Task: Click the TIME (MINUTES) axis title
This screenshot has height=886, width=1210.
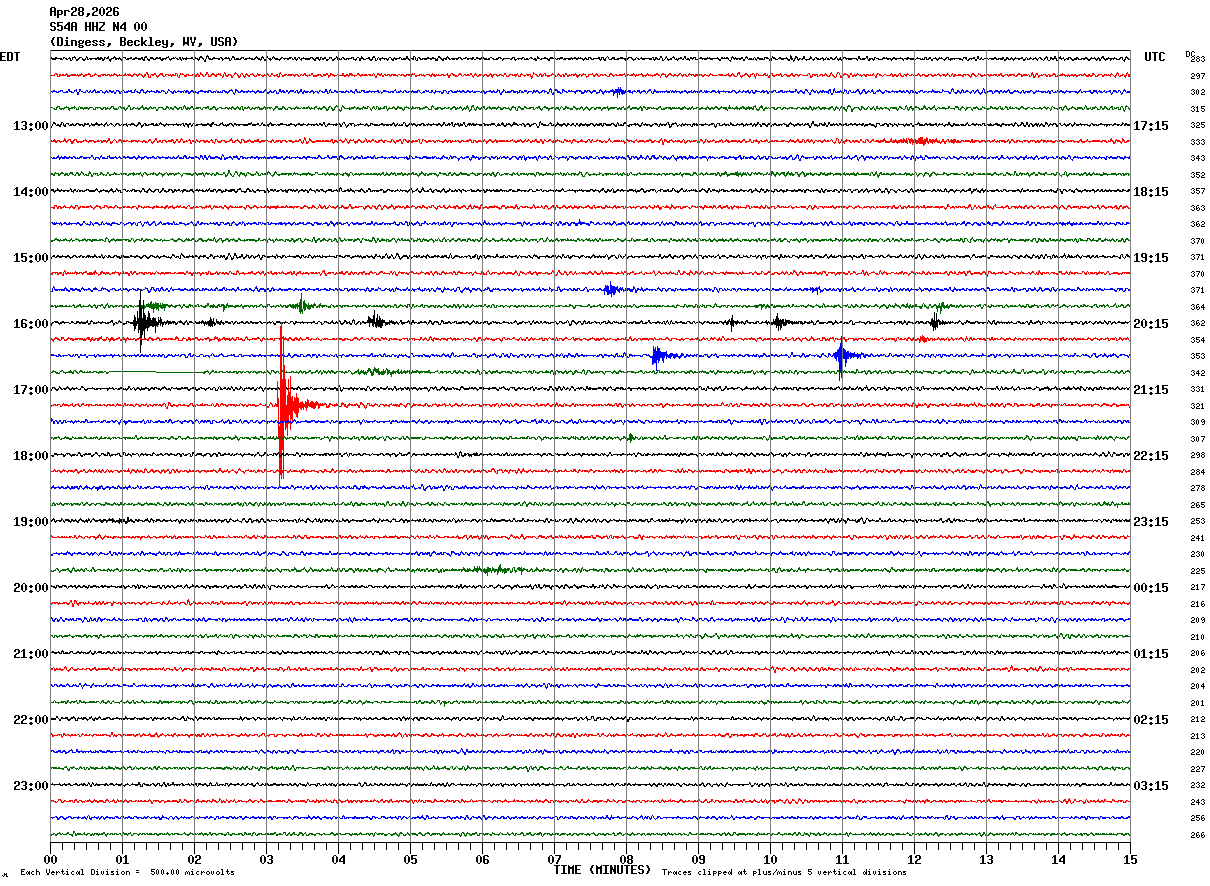Action: click(x=602, y=870)
